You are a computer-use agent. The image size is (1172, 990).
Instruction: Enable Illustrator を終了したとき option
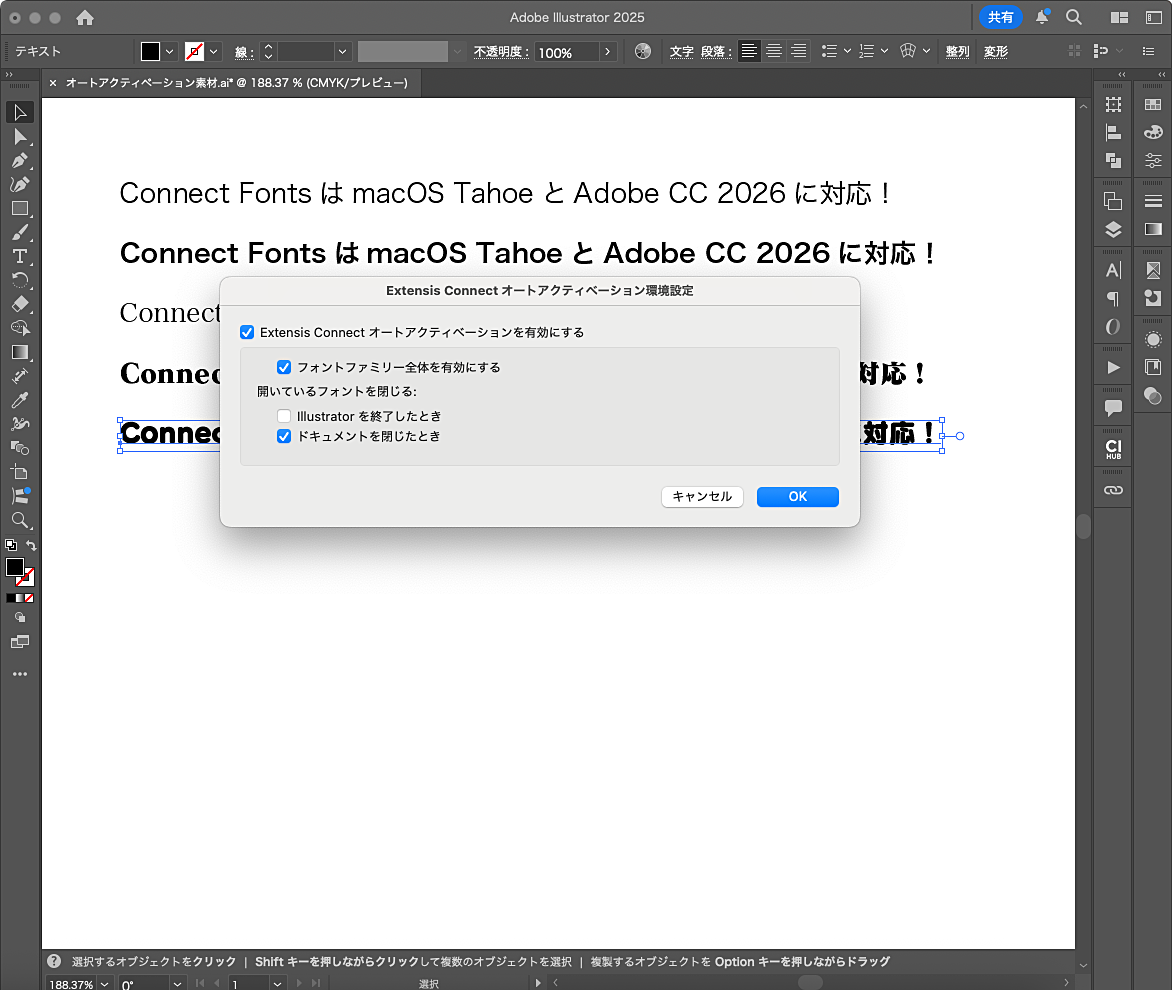pos(284,416)
